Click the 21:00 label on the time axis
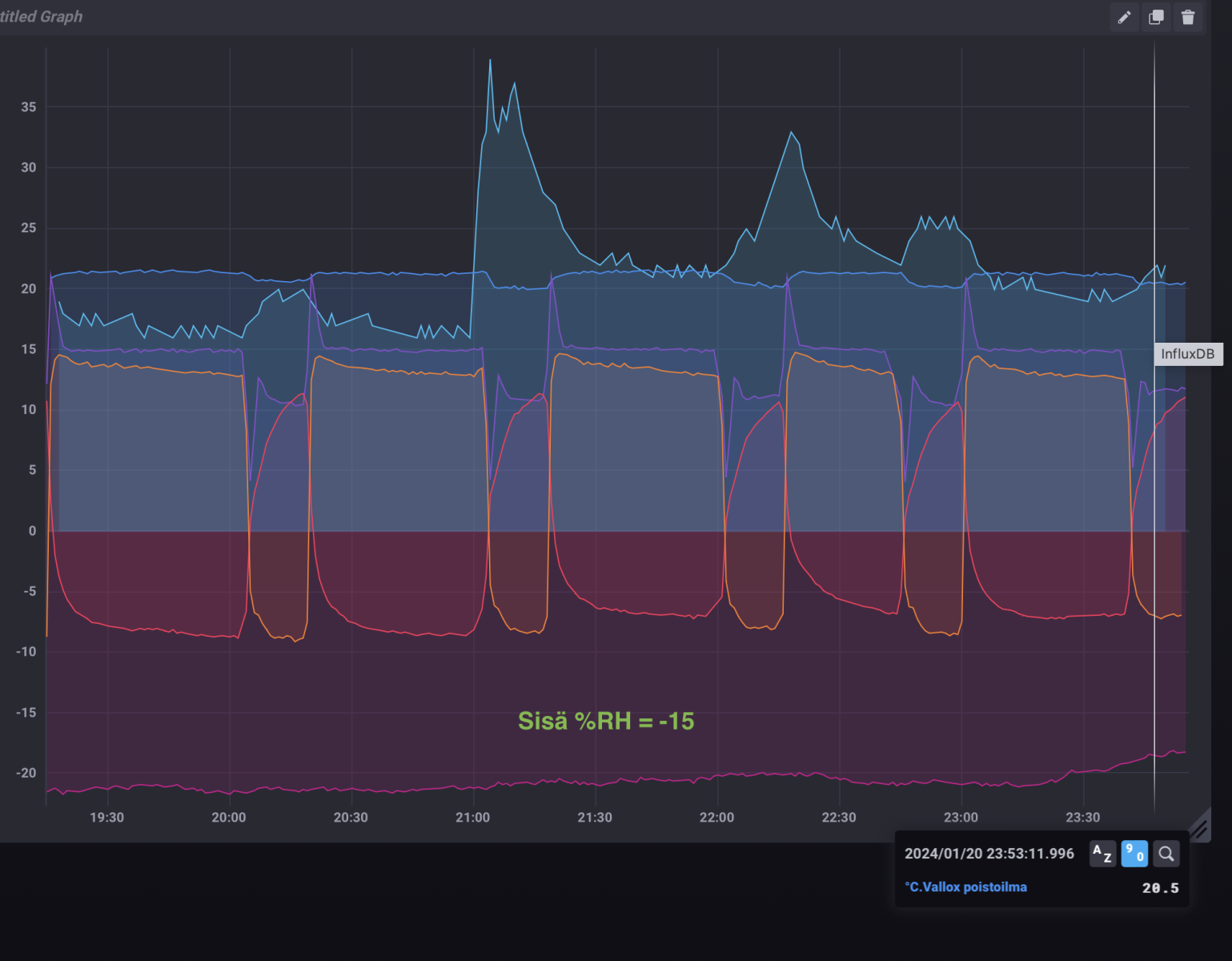This screenshot has width=1232, height=961. point(472,818)
